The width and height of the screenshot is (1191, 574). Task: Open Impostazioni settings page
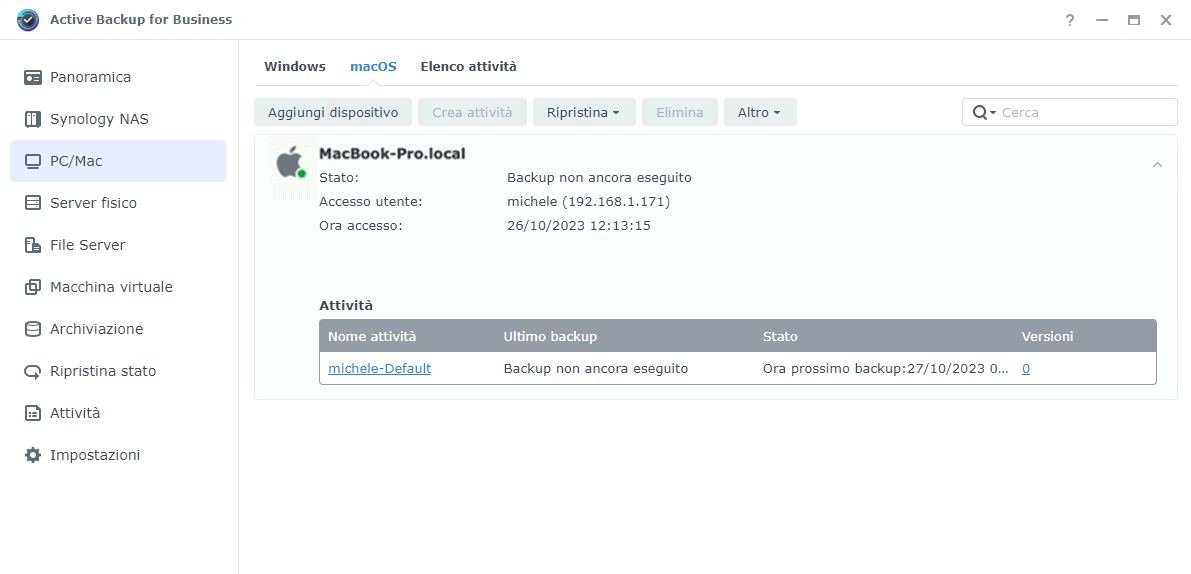pos(118,456)
